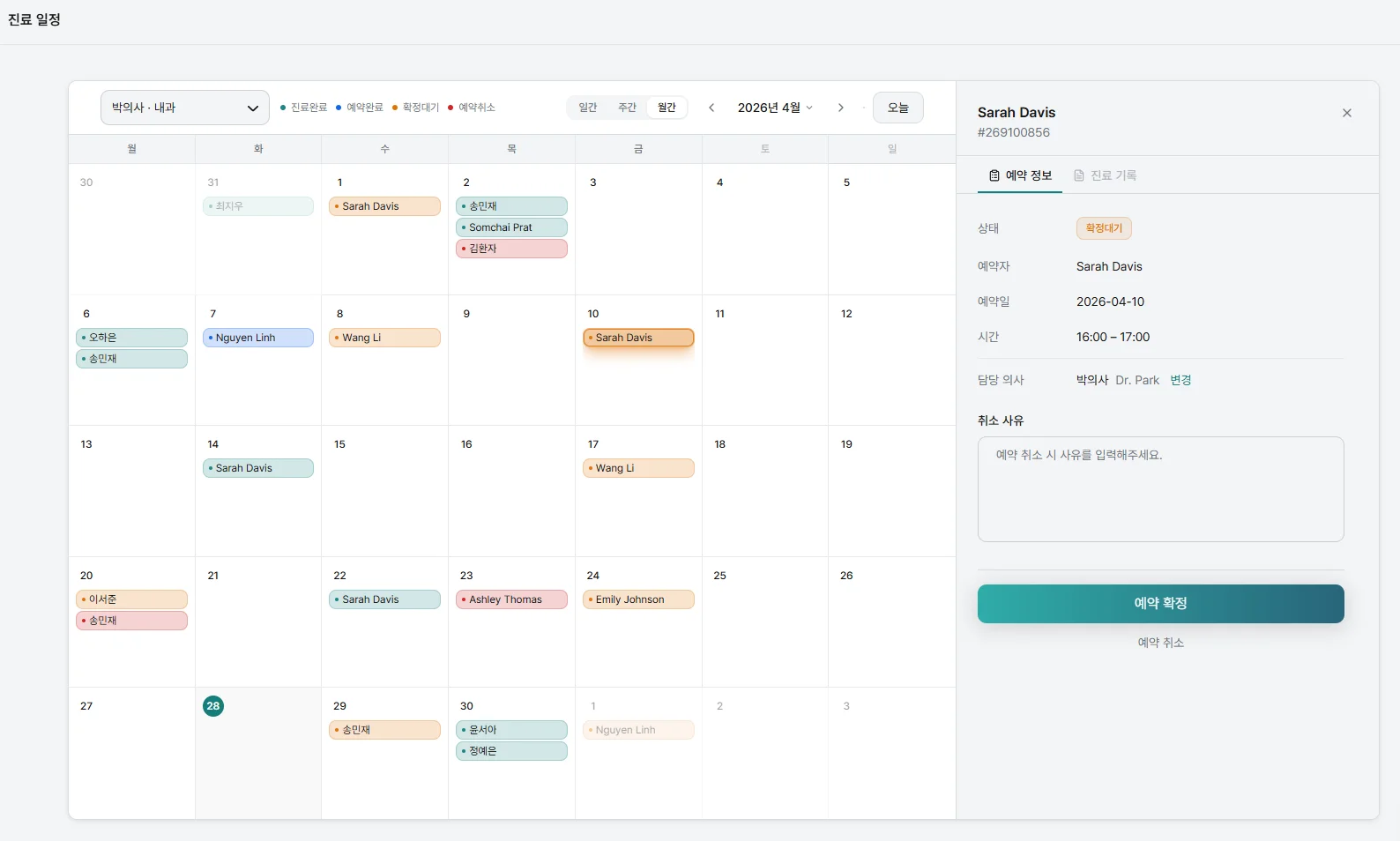
Task: Open Wang Li appointment on April 17
Action: pyautogui.click(x=638, y=468)
